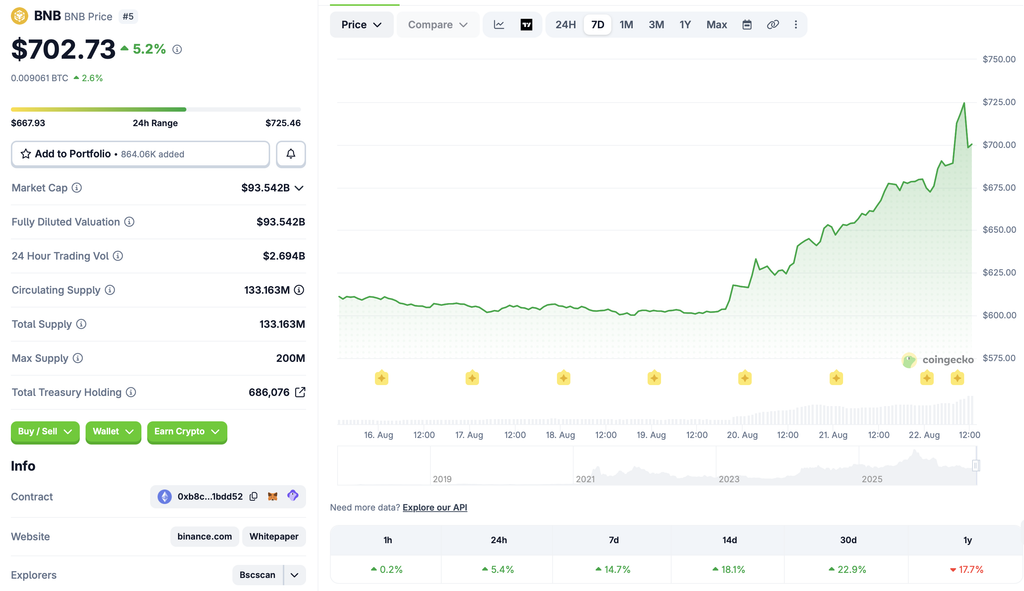Click the news marker under 18. Aug
Screen dimensions: 1024x591
tap(564, 377)
